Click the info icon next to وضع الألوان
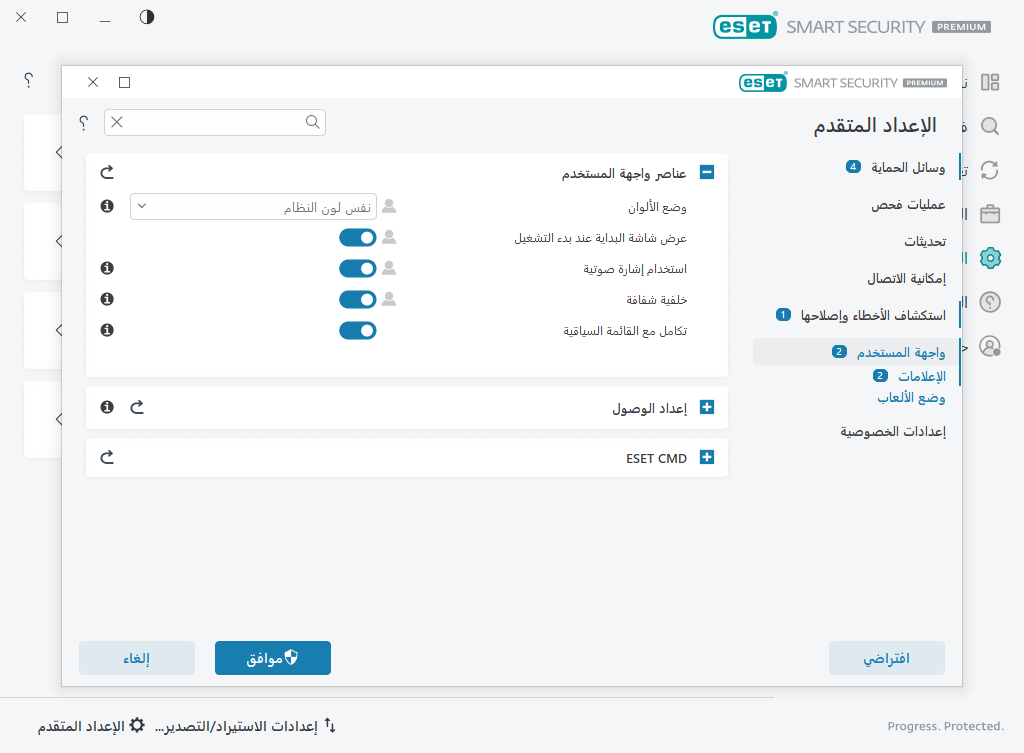The width and height of the screenshot is (1024, 753). (107, 207)
